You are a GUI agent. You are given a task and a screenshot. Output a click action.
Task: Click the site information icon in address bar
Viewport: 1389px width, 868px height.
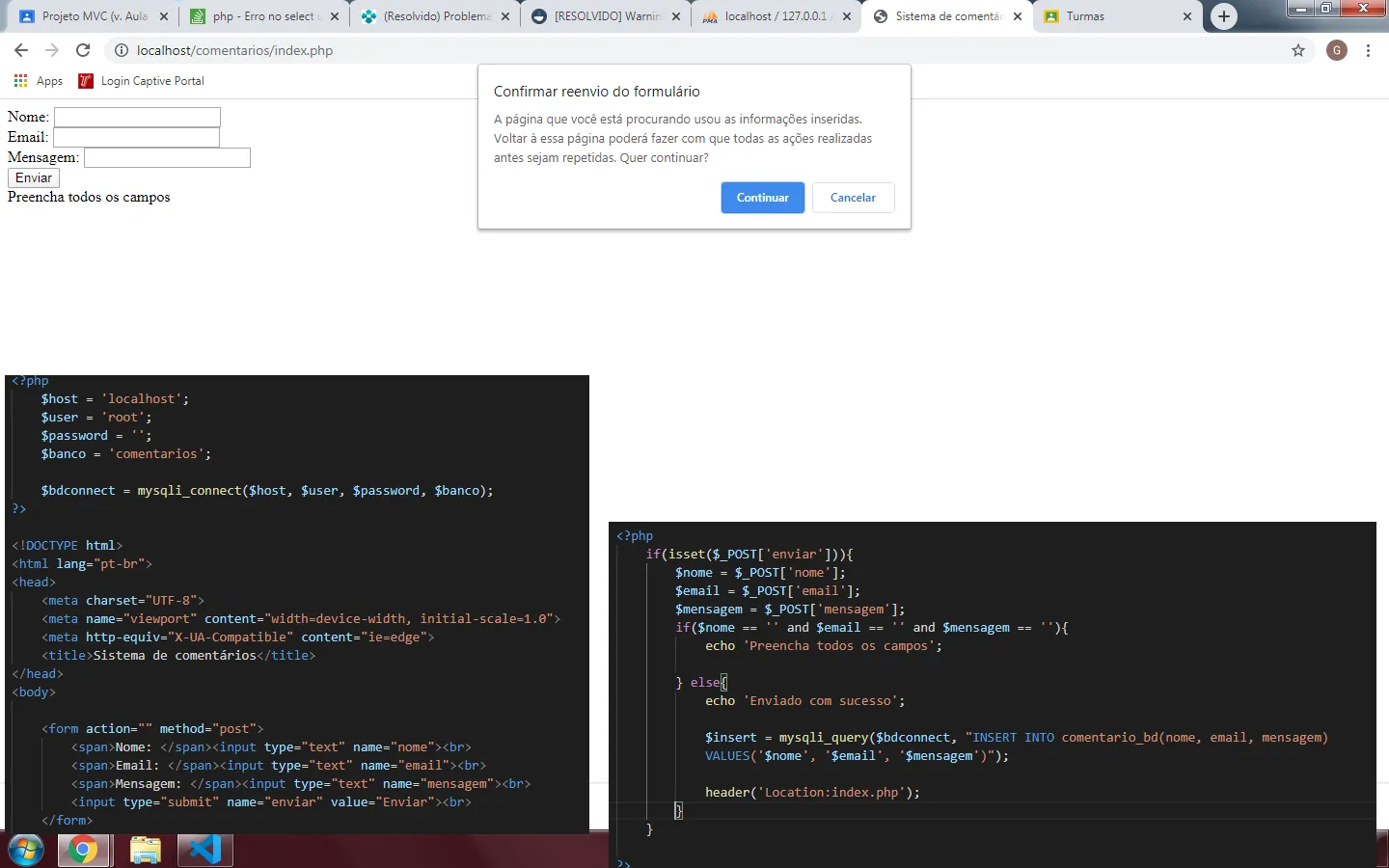coord(122,50)
